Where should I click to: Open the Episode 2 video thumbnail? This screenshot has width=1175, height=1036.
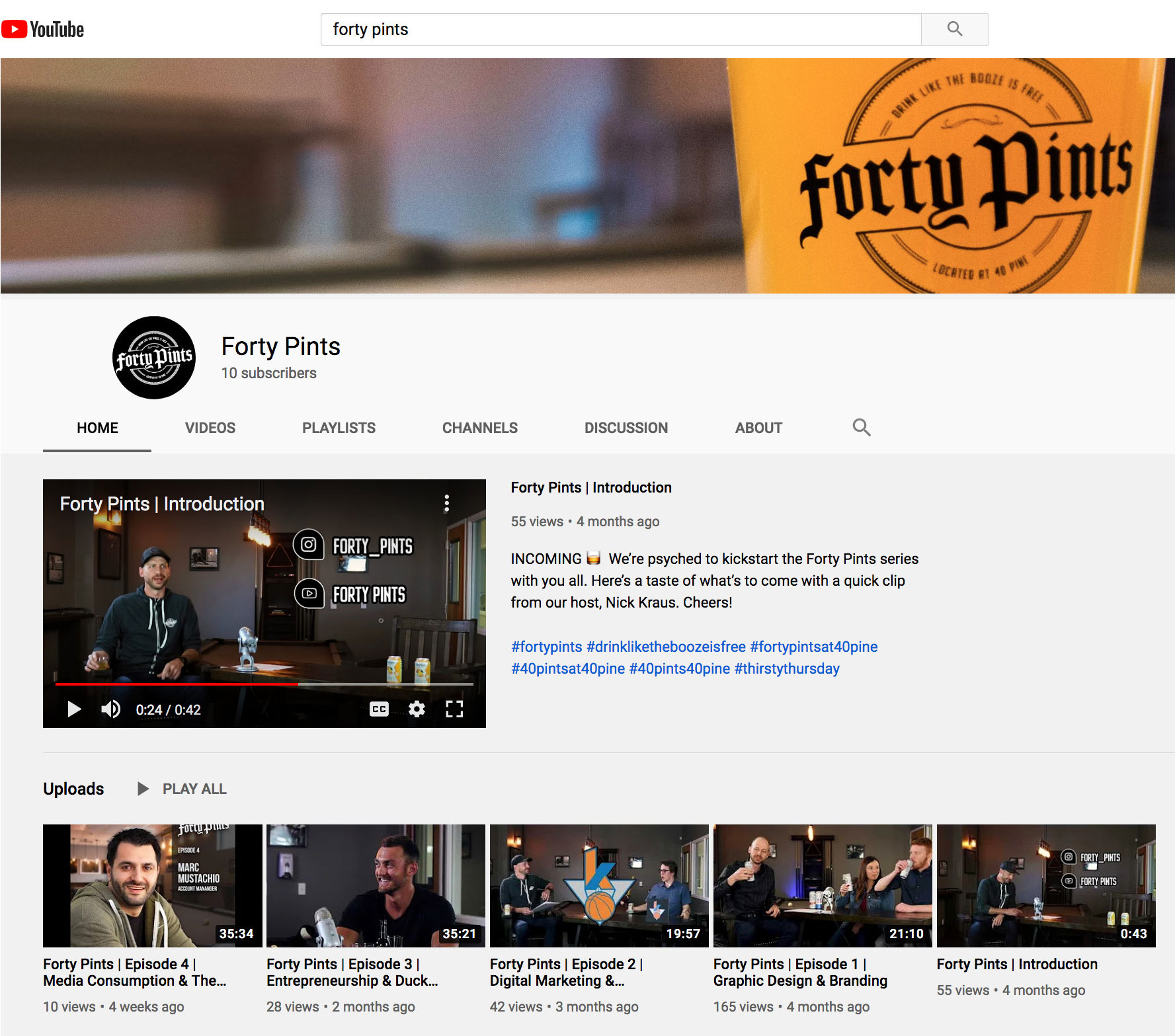point(599,885)
